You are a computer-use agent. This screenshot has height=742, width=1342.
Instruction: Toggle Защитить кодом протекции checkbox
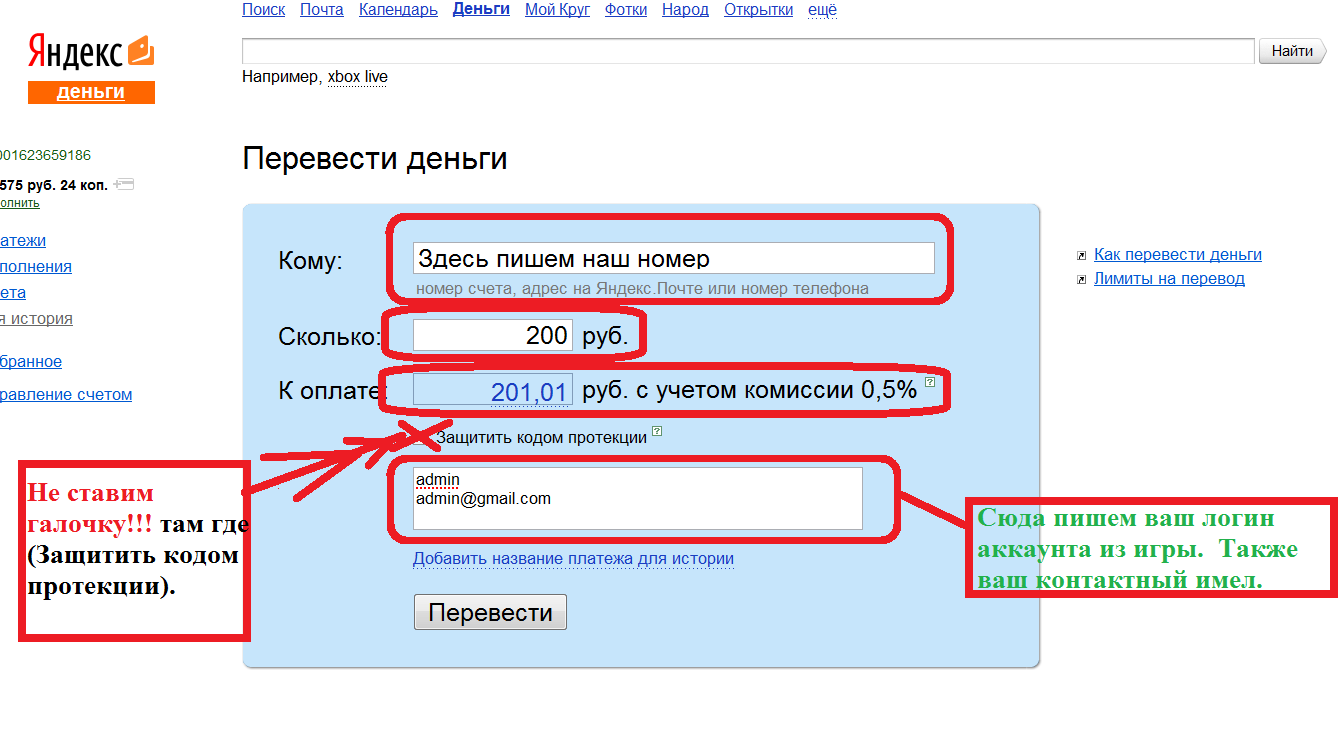click(x=421, y=437)
